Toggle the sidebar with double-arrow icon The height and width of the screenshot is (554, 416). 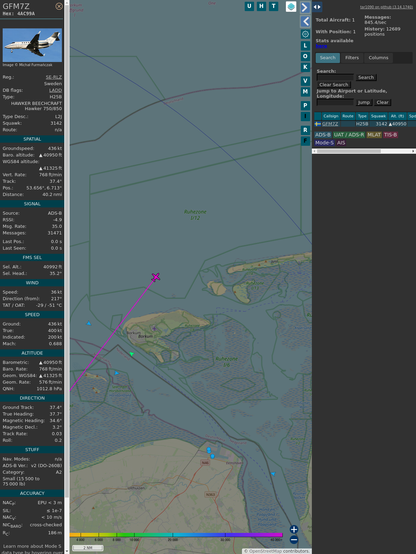[317, 7]
